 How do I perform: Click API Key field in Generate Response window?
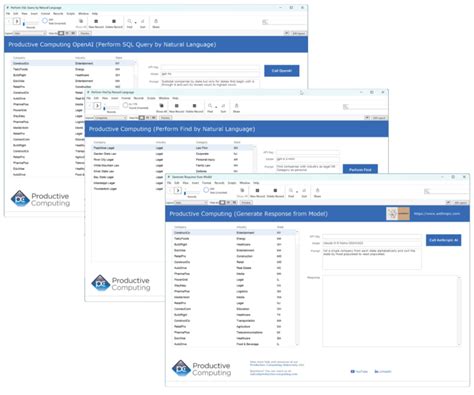(x=372, y=236)
